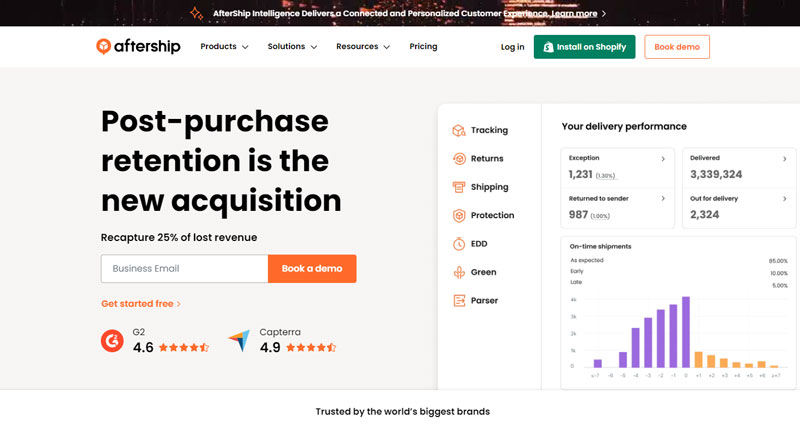Click the orange Book a demo button
800x428 pixels.
point(312,269)
